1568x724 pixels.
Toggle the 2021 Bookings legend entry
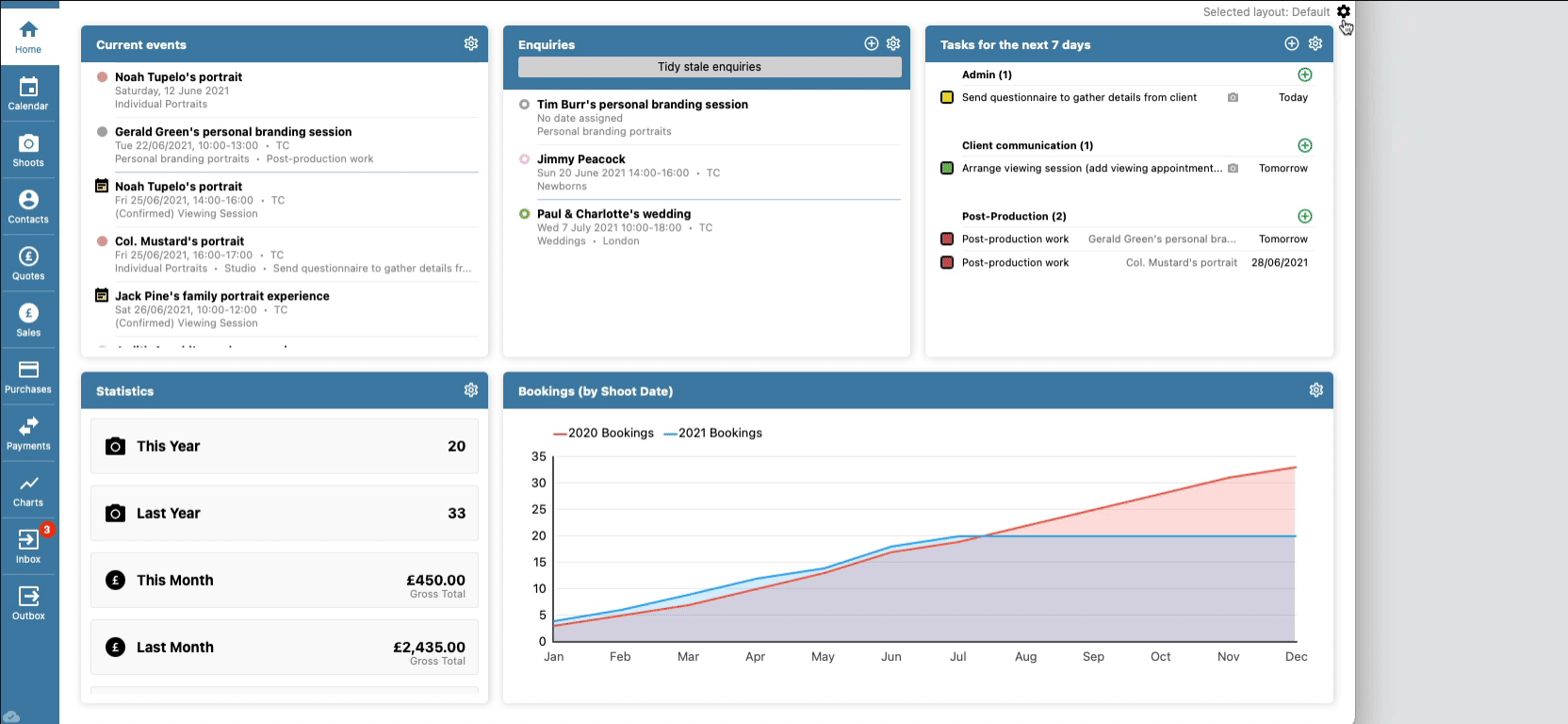click(x=713, y=434)
